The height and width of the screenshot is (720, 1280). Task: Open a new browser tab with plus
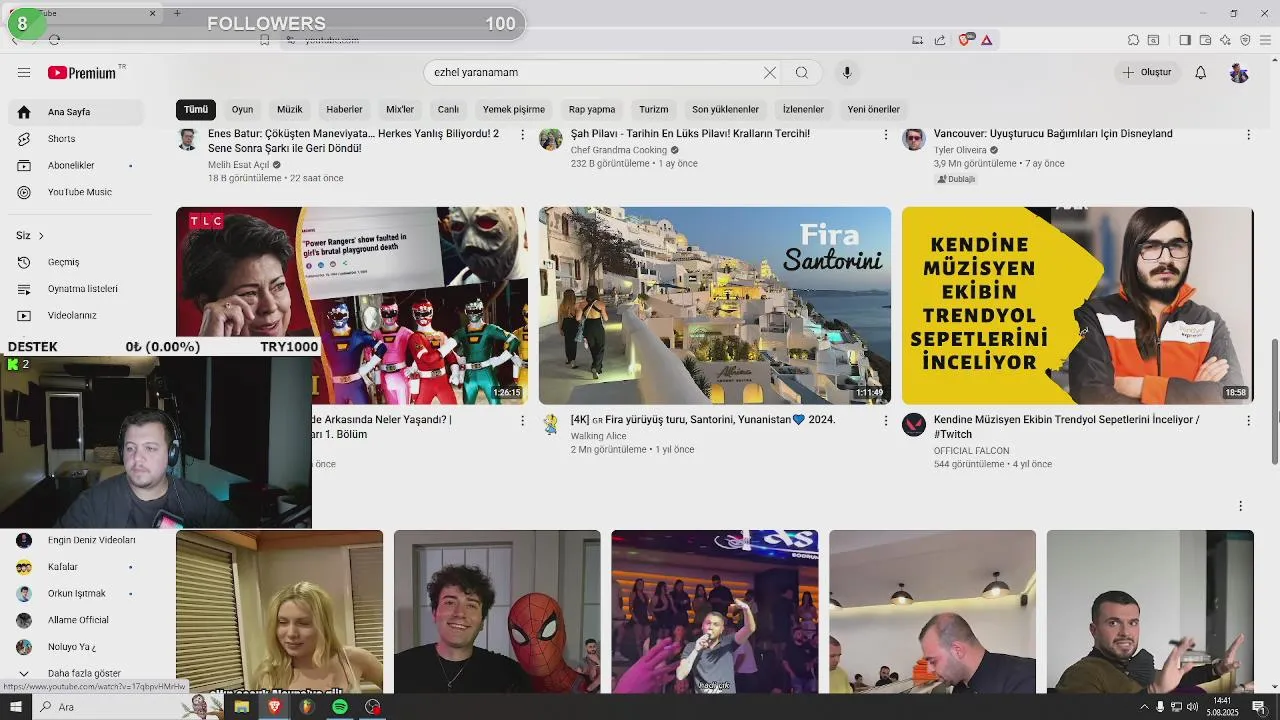click(x=177, y=13)
